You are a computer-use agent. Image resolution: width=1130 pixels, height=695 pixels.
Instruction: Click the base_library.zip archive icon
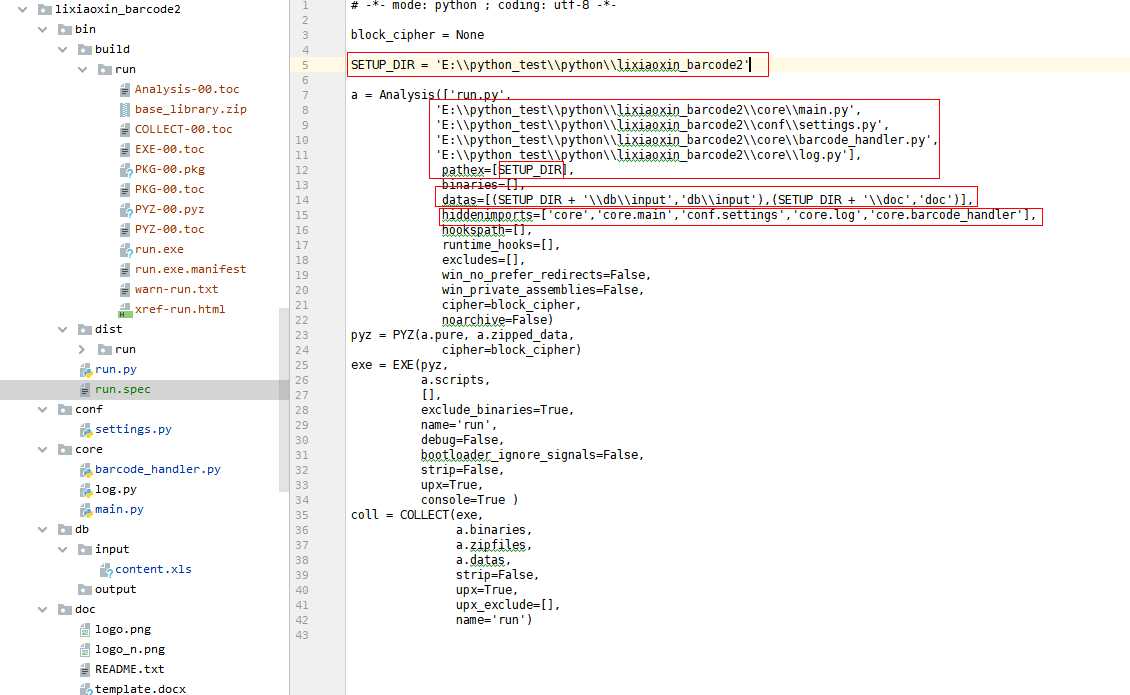coord(125,110)
